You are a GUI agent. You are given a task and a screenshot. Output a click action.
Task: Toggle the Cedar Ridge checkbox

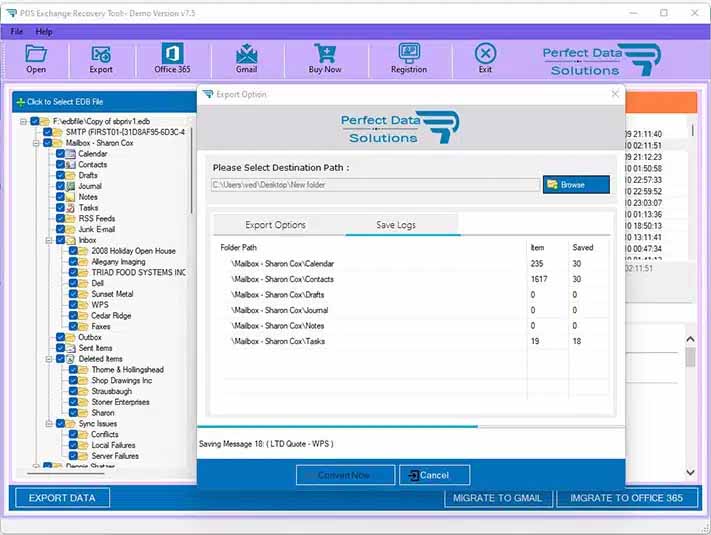tap(73, 316)
